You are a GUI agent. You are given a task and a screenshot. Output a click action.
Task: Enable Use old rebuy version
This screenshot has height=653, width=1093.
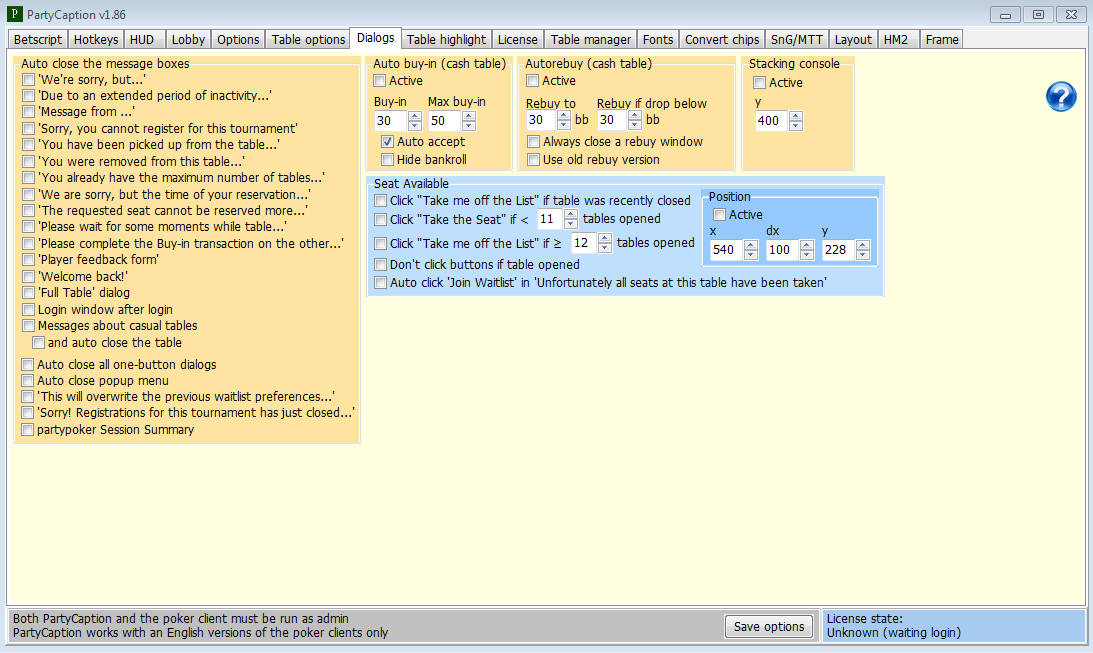point(533,160)
